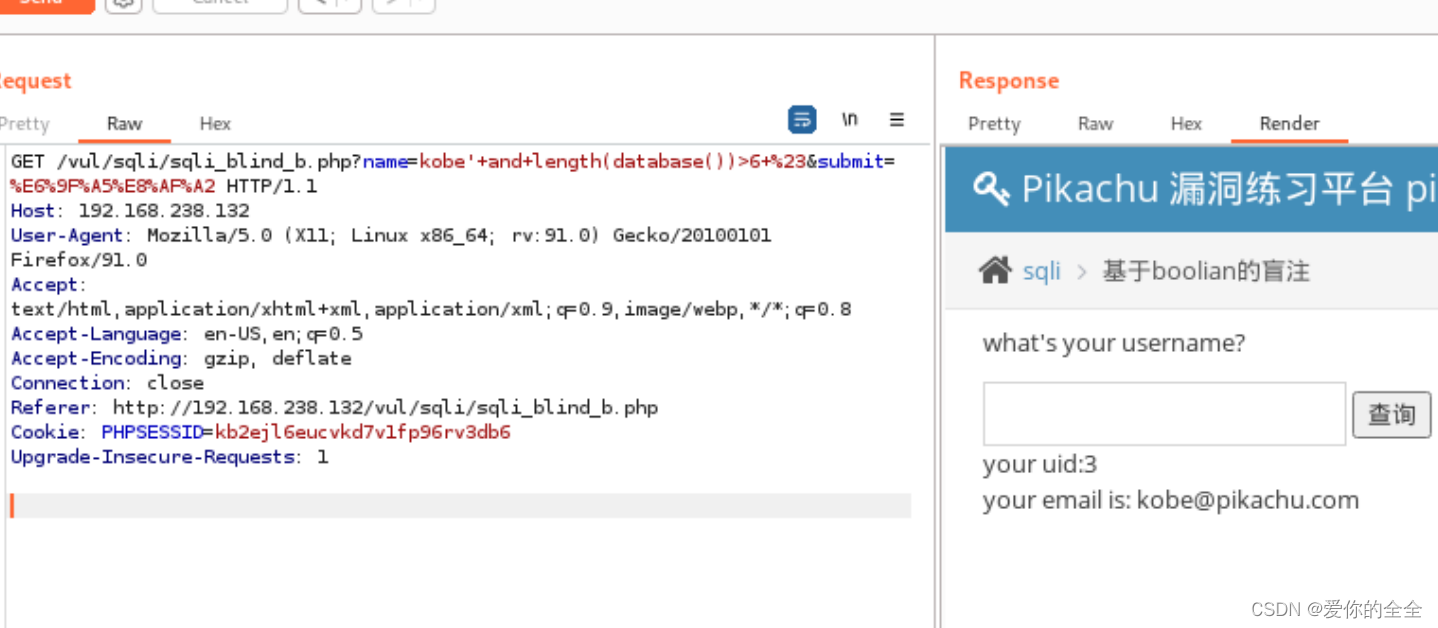The height and width of the screenshot is (628, 1438).
Task: Toggle the word wrap icon in Request
Action: pos(802,120)
